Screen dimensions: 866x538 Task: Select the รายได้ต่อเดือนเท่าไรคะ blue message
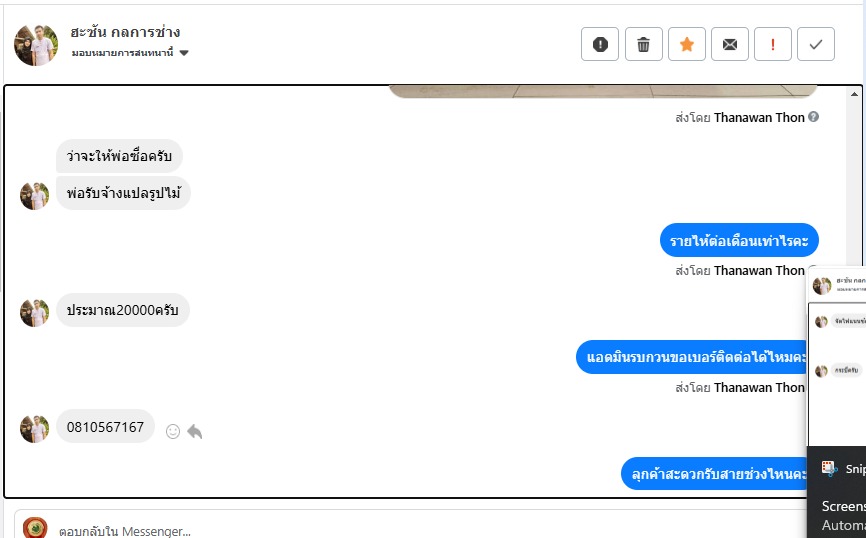[x=739, y=240]
